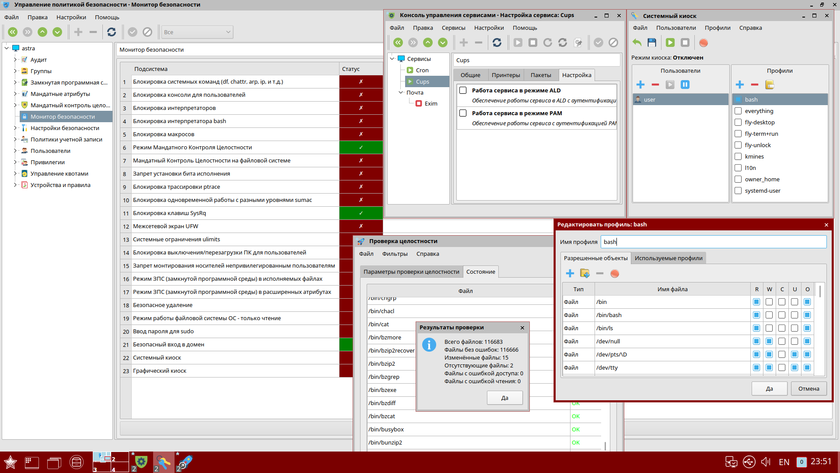
Task: Click the blue pause icon under Пользователи
Action: 685,85
